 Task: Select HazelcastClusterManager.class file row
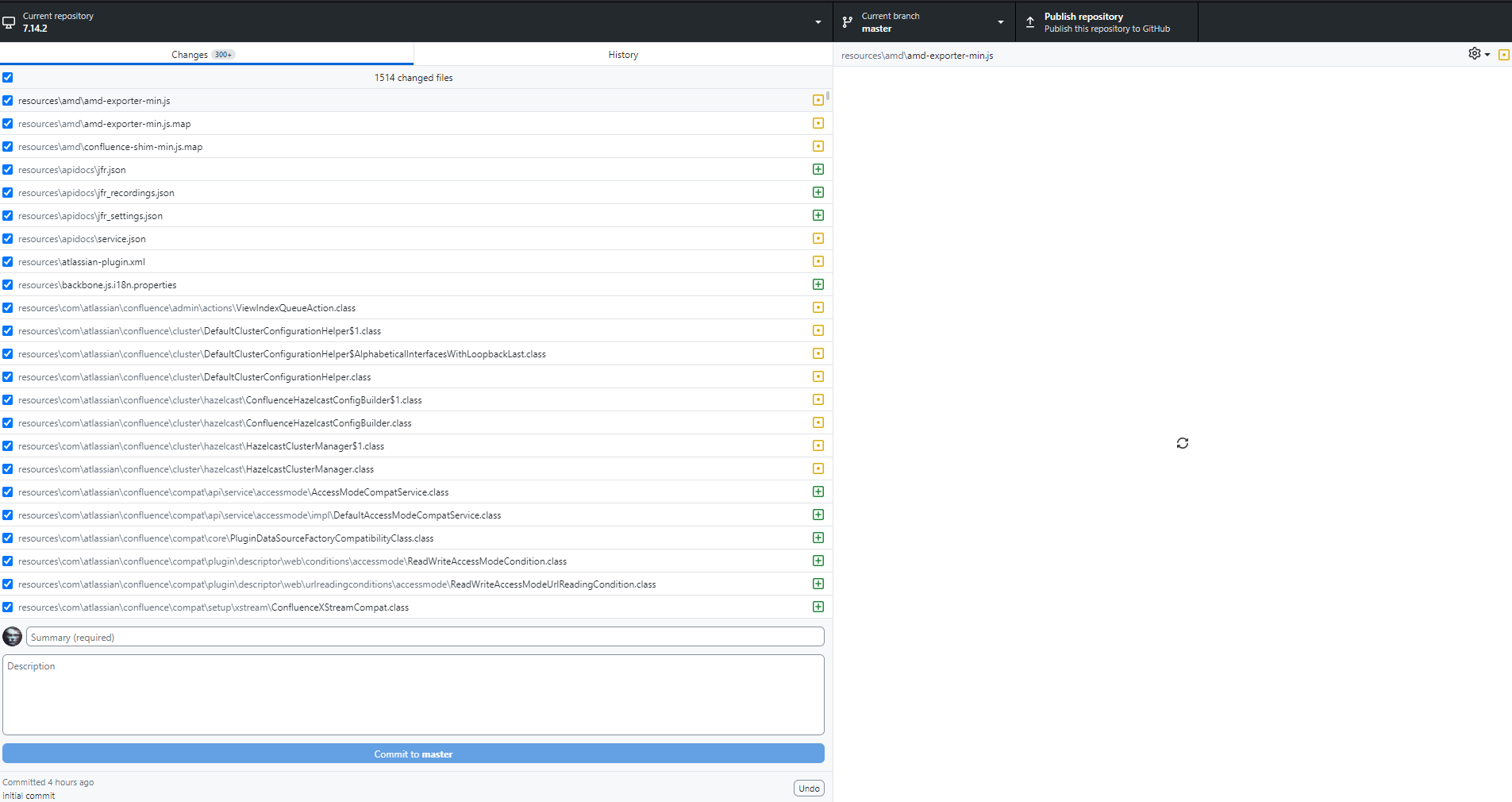point(416,468)
